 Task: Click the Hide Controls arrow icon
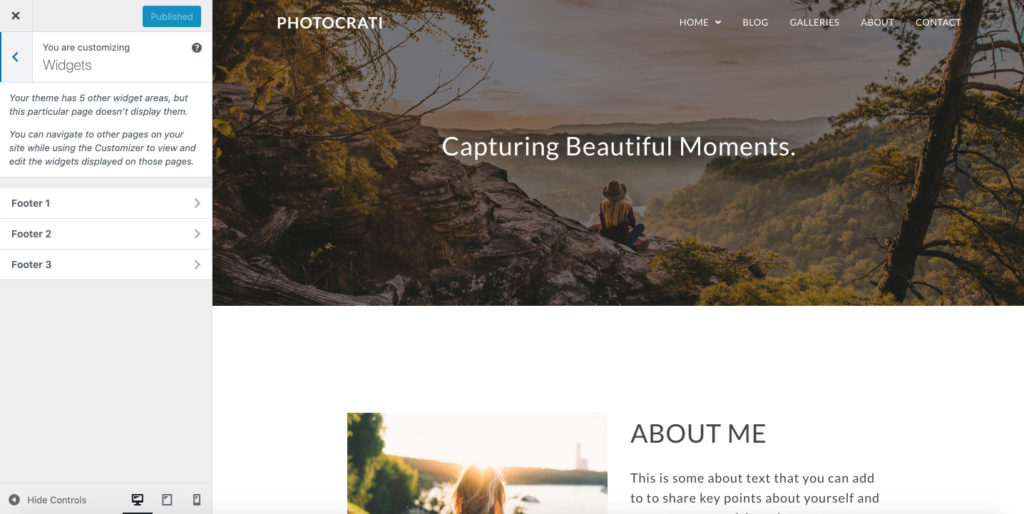(x=14, y=500)
